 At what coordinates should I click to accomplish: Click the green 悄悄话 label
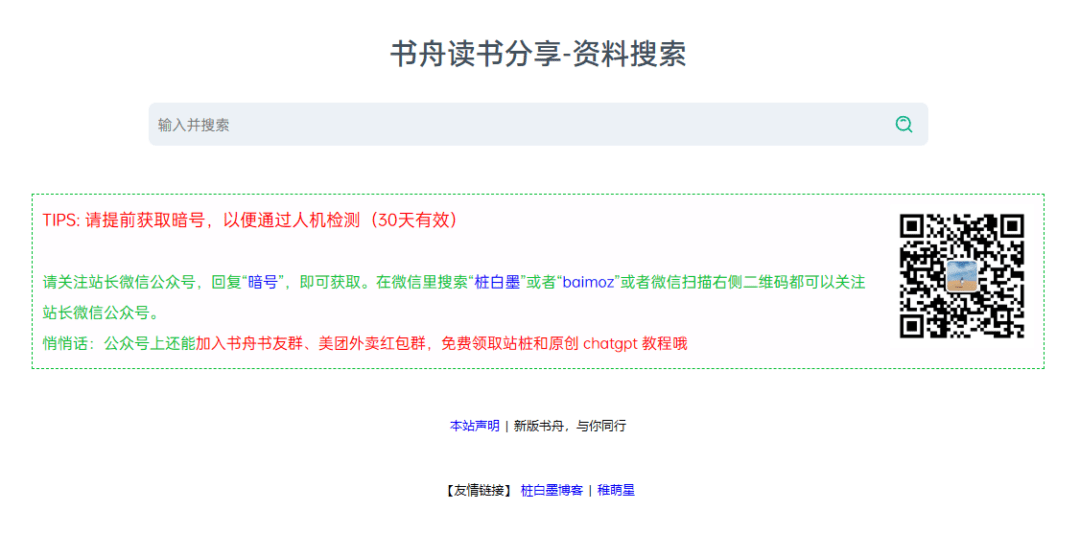pyautogui.click(x=68, y=344)
